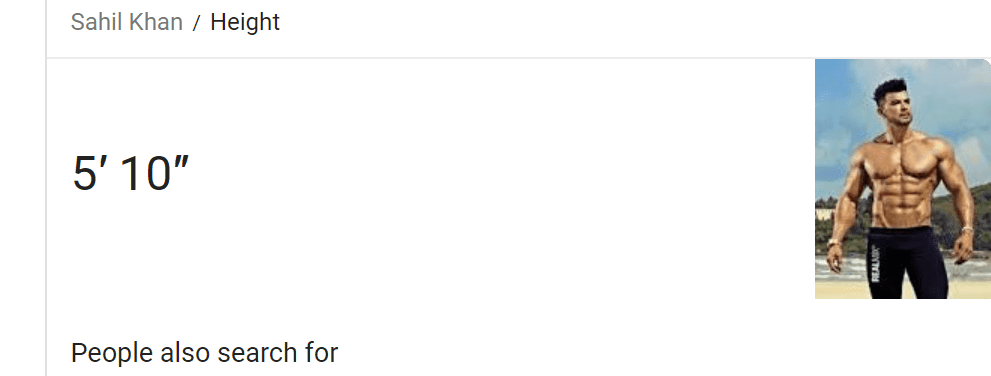This screenshot has height=376, width=991.
Task: Open the Sahil Khan beach photo thumbnail
Action: tap(903, 179)
